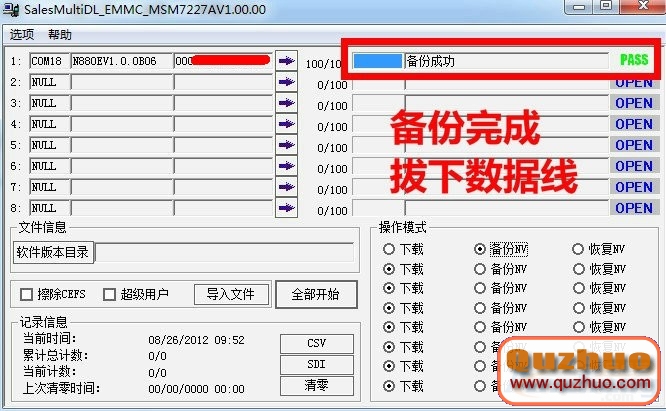Open the 选项 menu
Screen dimensions: 666x411
[22, 34]
